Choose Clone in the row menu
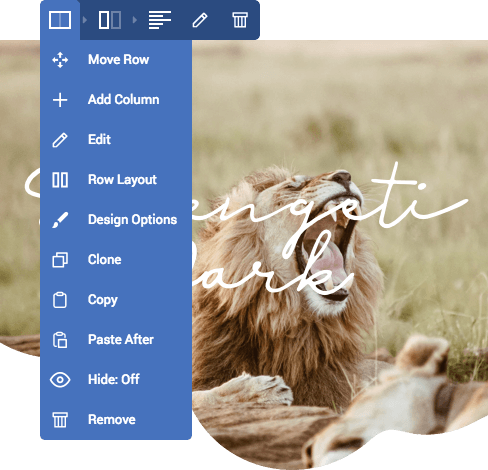488x470 pixels. click(x=116, y=260)
